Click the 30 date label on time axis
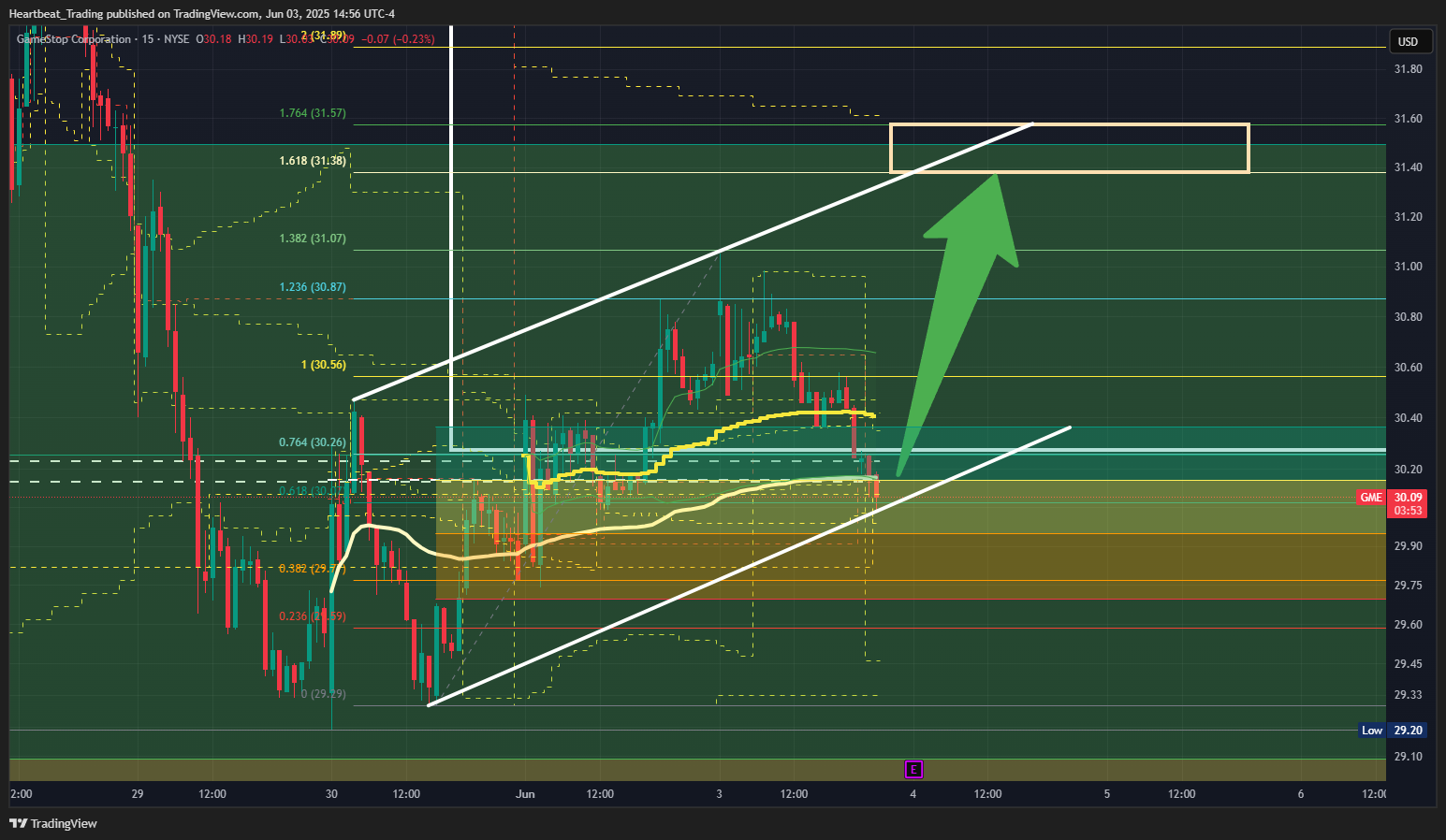The image size is (1446, 840). point(331,794)
